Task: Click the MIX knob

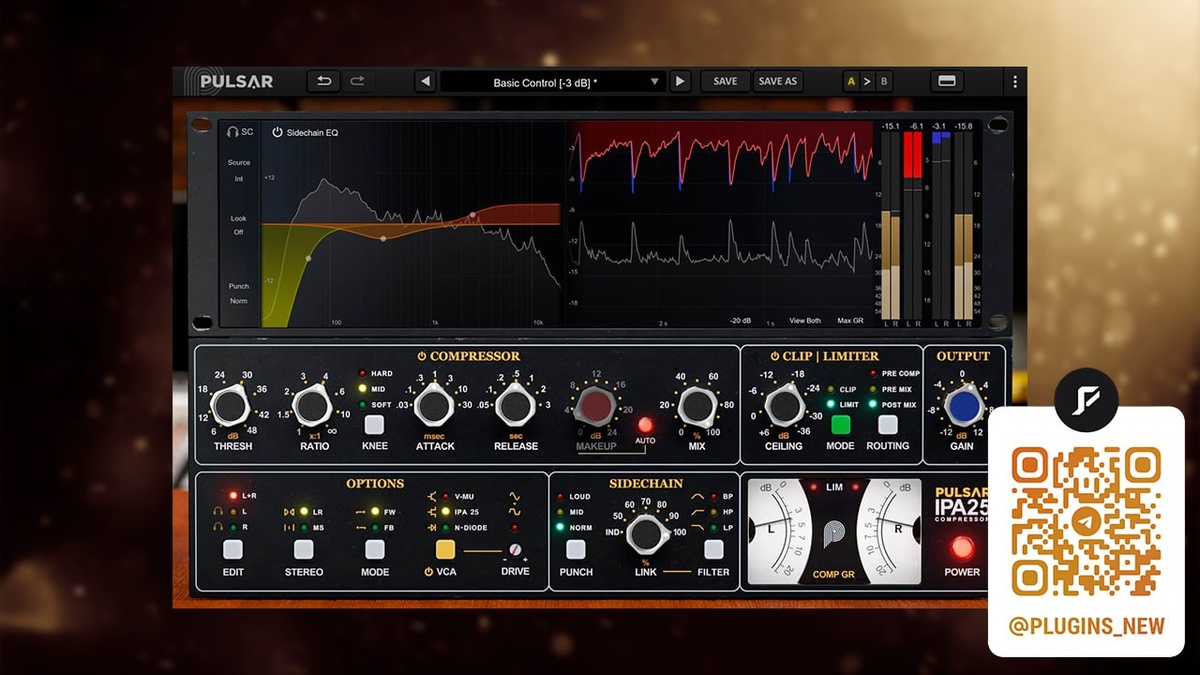Action: tap(695, 407)
